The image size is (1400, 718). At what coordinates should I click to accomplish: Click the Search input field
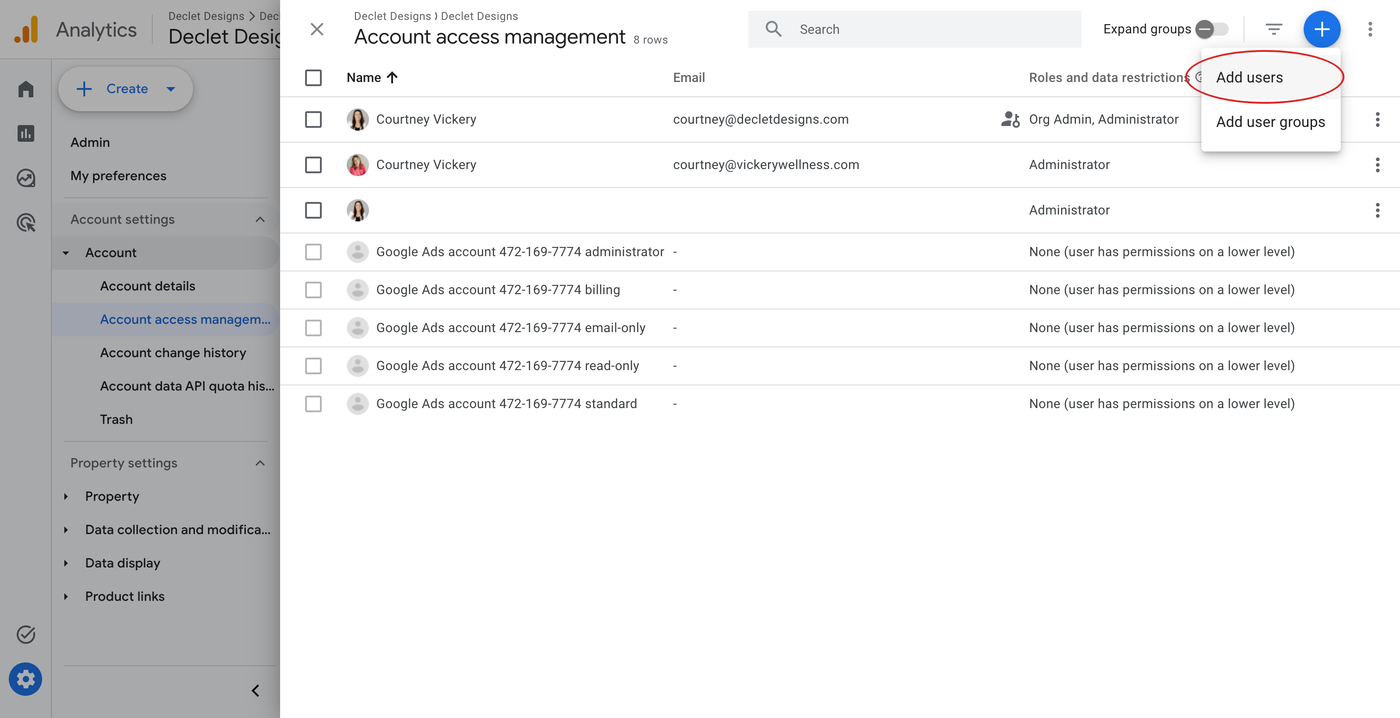pos(930,30)
